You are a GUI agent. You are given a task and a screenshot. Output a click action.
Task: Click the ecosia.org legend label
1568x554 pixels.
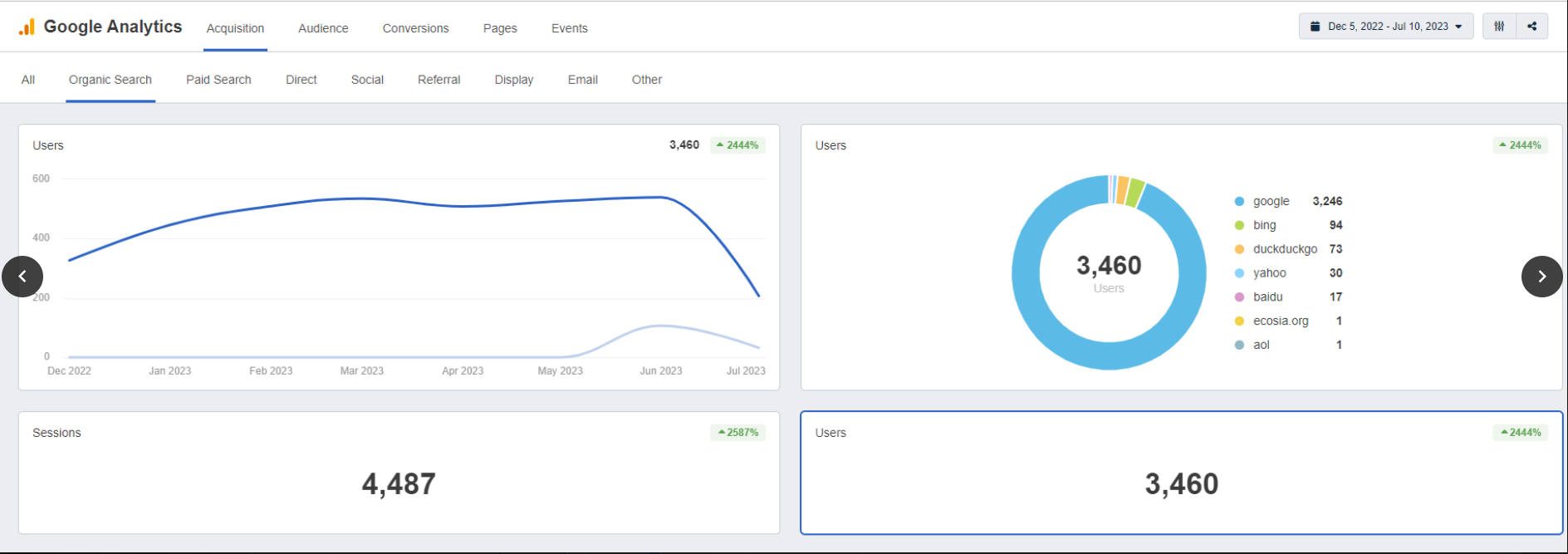[x=1281, y=321]
